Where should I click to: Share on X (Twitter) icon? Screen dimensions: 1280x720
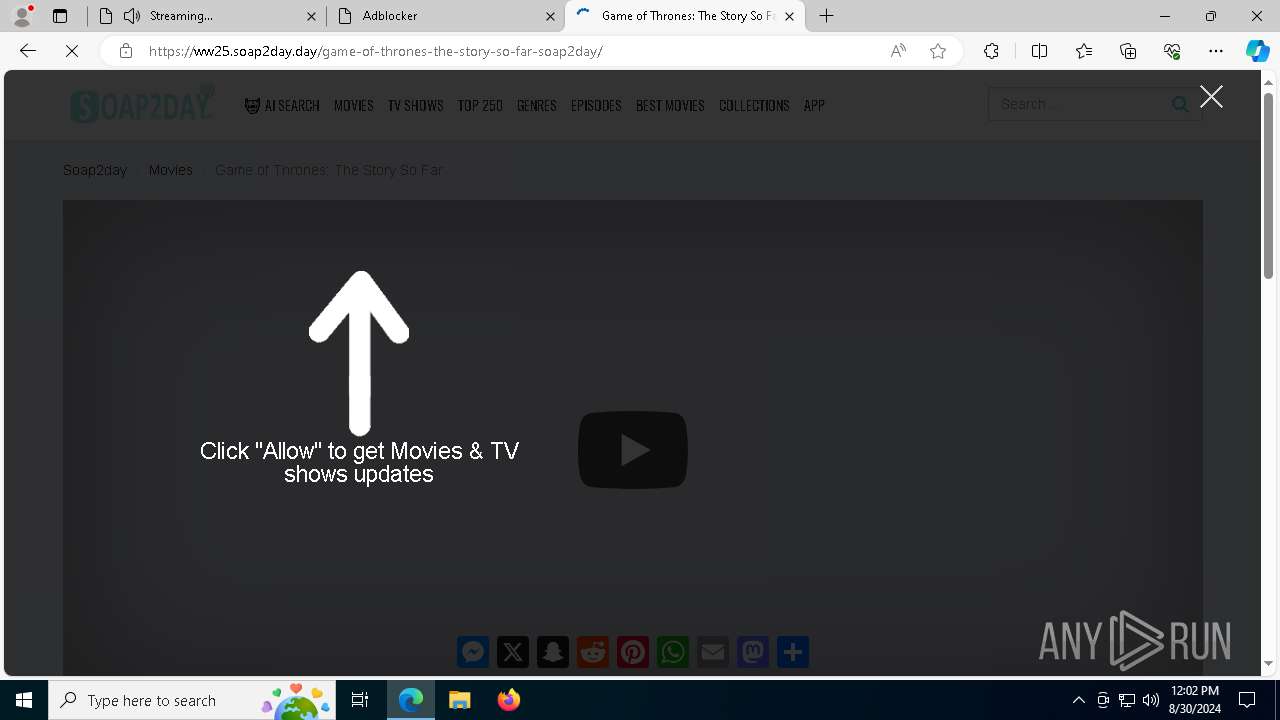click(x=513, y=652)
